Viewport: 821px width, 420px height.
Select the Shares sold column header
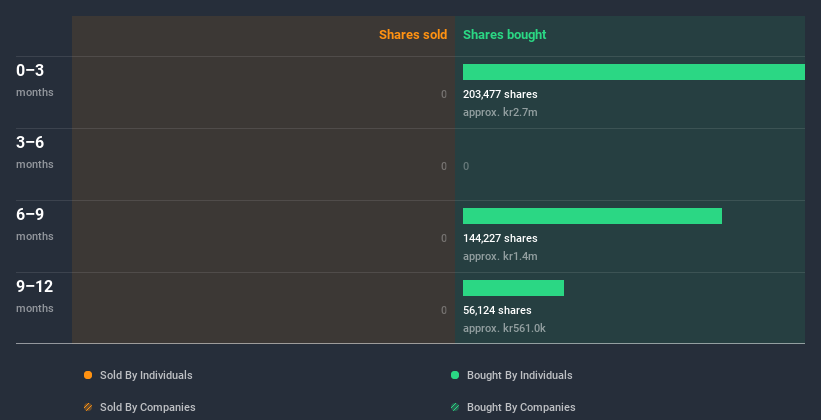pos(412,35)
